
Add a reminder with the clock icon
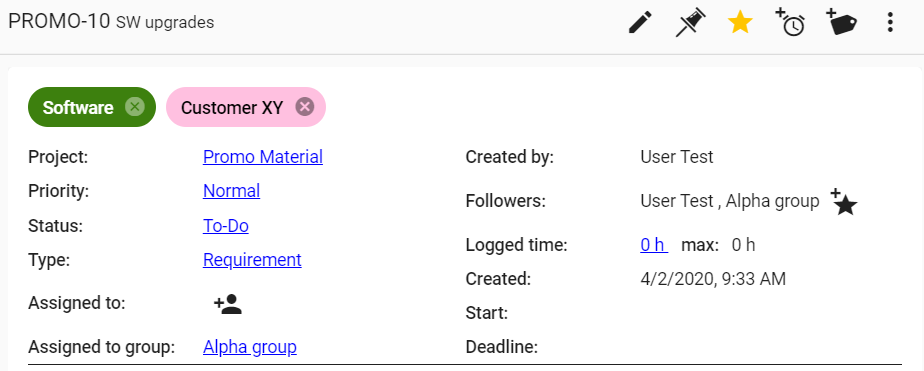790,22
